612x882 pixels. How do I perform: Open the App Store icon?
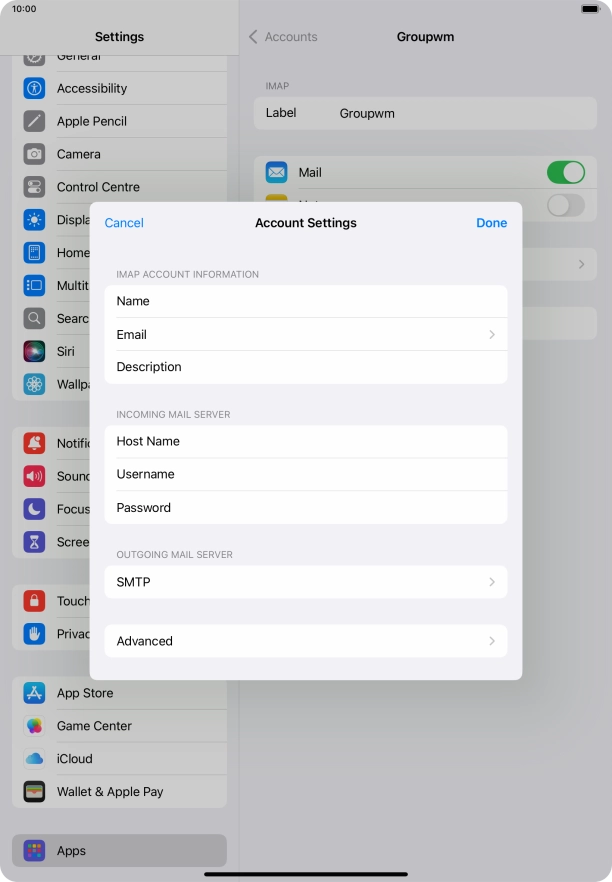[35, 693]
